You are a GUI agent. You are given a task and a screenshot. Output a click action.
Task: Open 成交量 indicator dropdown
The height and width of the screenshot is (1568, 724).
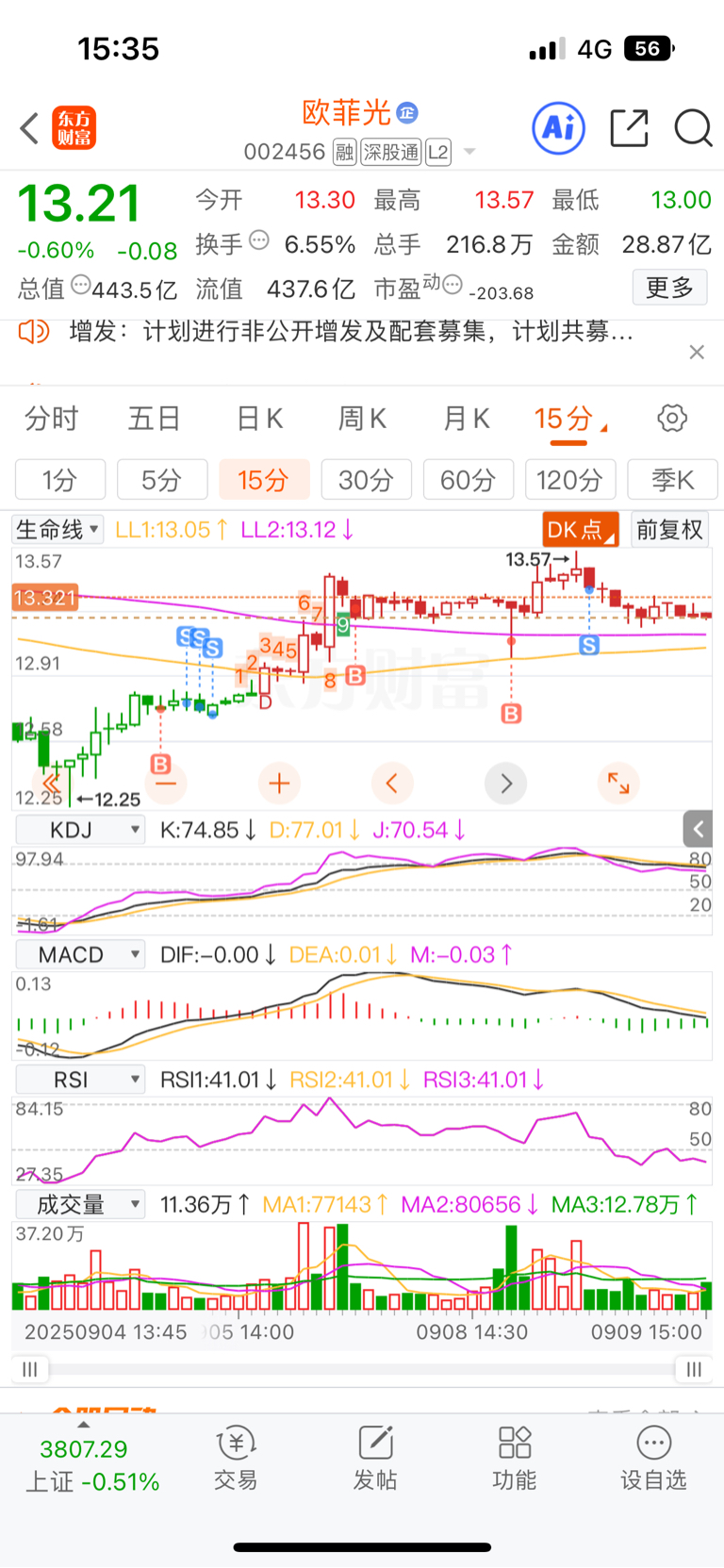coord(81,1204)
